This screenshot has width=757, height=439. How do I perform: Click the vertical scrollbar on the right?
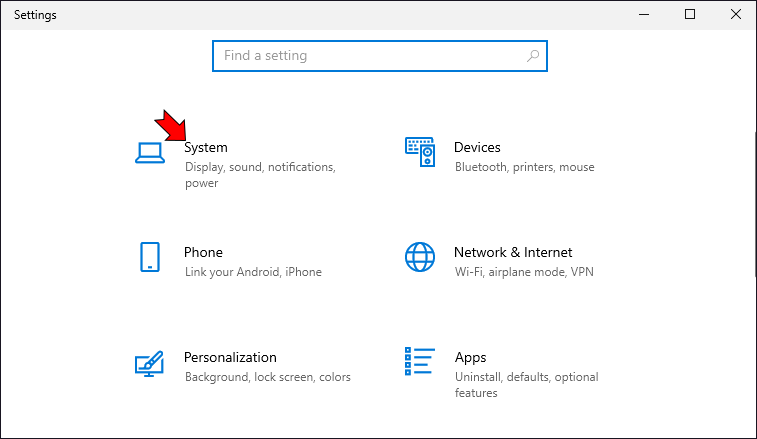pyautogui.click(x=753, y=200)
